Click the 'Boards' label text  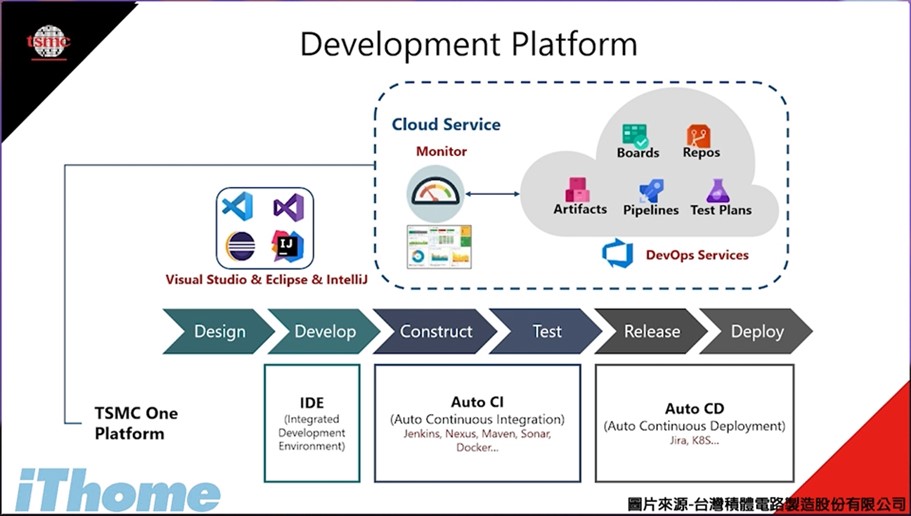click(638, 153)
